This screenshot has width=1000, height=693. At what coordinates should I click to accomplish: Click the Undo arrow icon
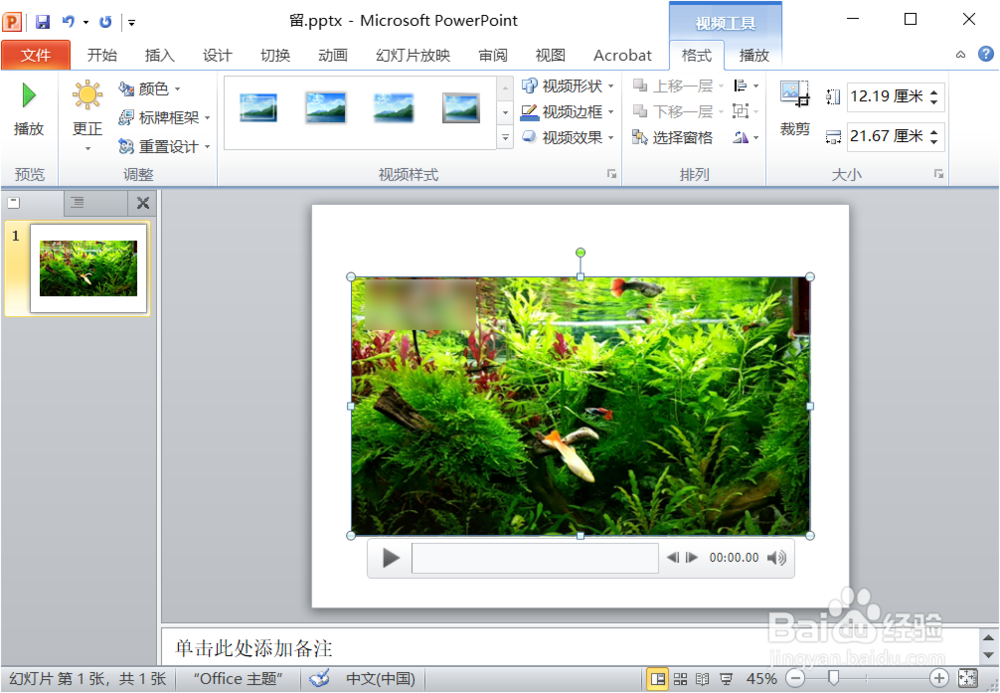(x=68, y=22)
